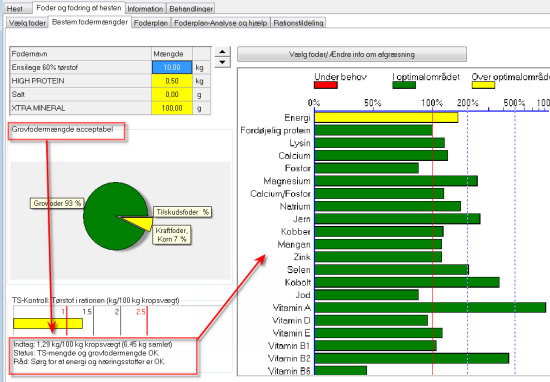
Task: Select the Salt feed name cell
Action: coord(81,94)
